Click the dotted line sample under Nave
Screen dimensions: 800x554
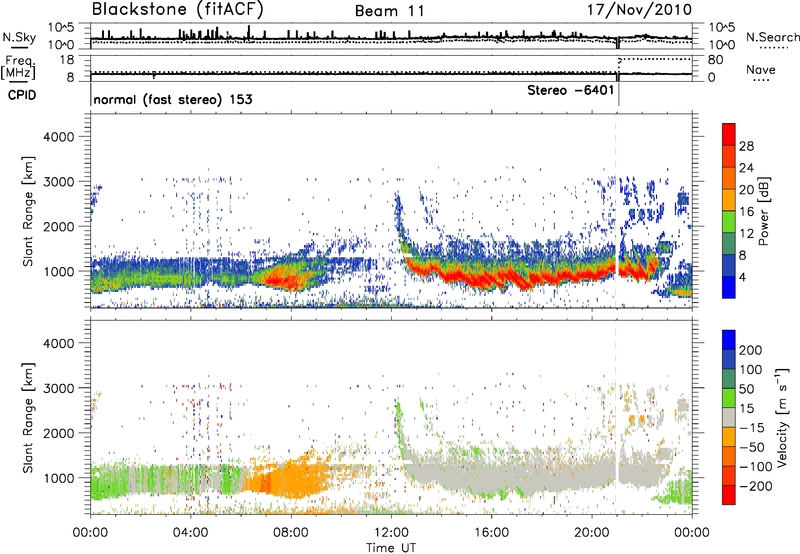761,80
